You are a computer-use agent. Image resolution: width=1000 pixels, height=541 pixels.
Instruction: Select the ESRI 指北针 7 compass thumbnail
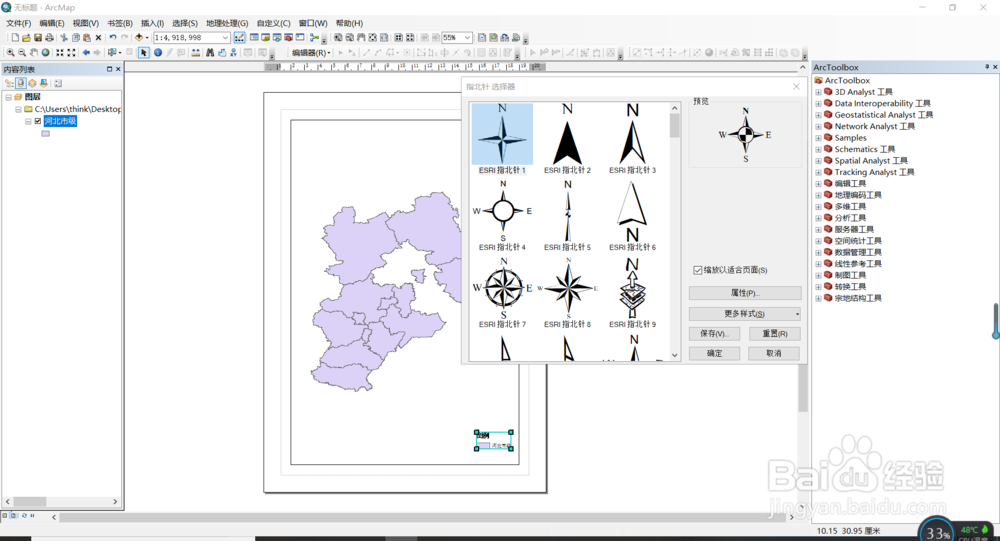(x=503, y=293)
